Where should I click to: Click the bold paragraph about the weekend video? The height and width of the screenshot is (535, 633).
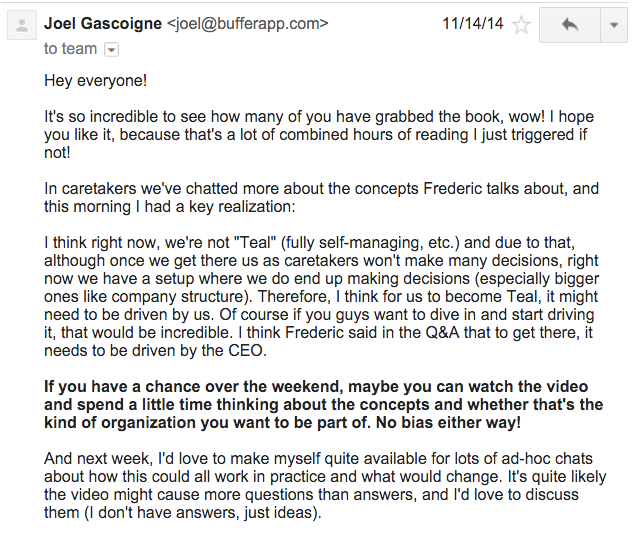point(323,405)
